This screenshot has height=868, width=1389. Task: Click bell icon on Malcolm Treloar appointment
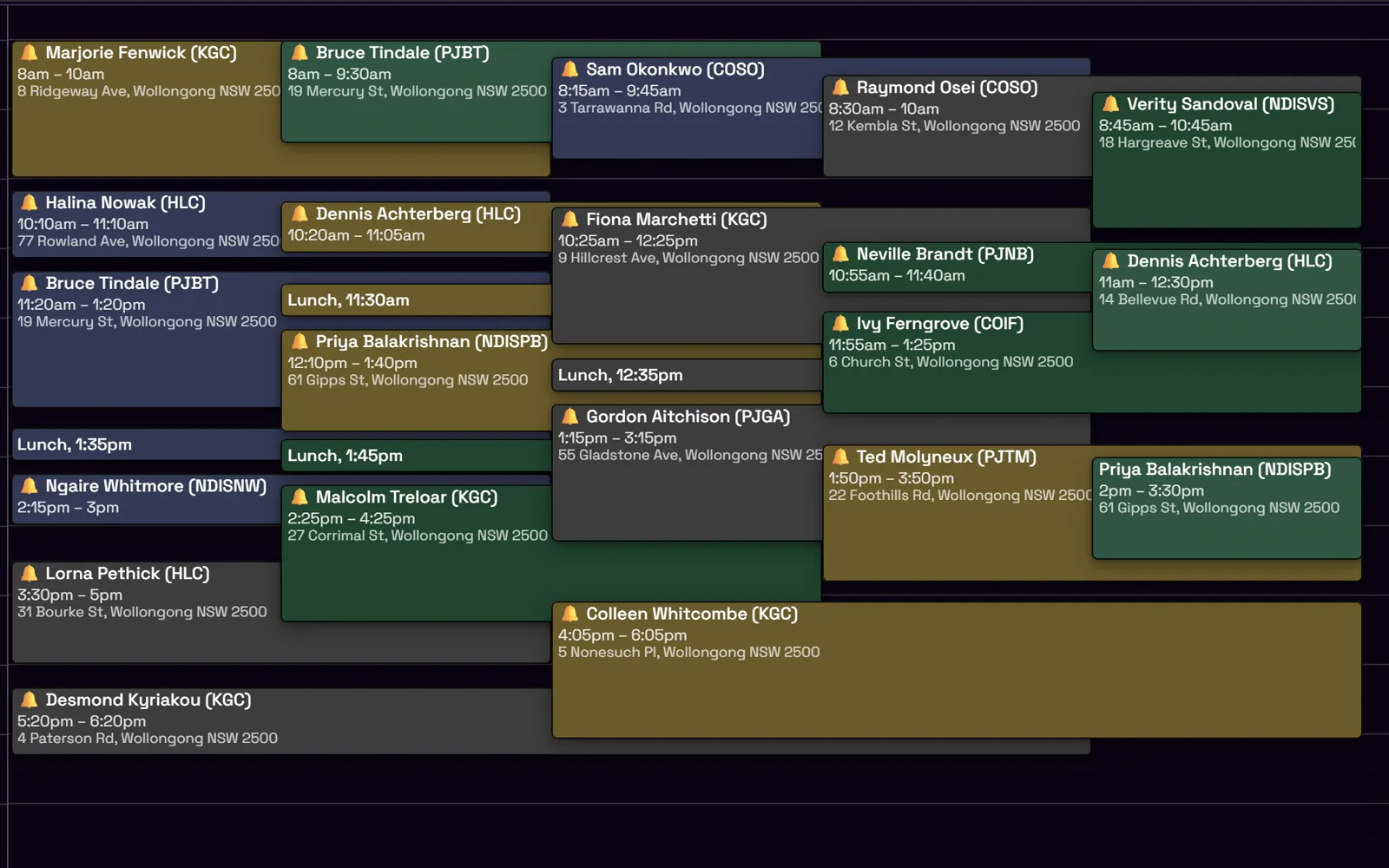pyautogui.click(x=300, y=497)
